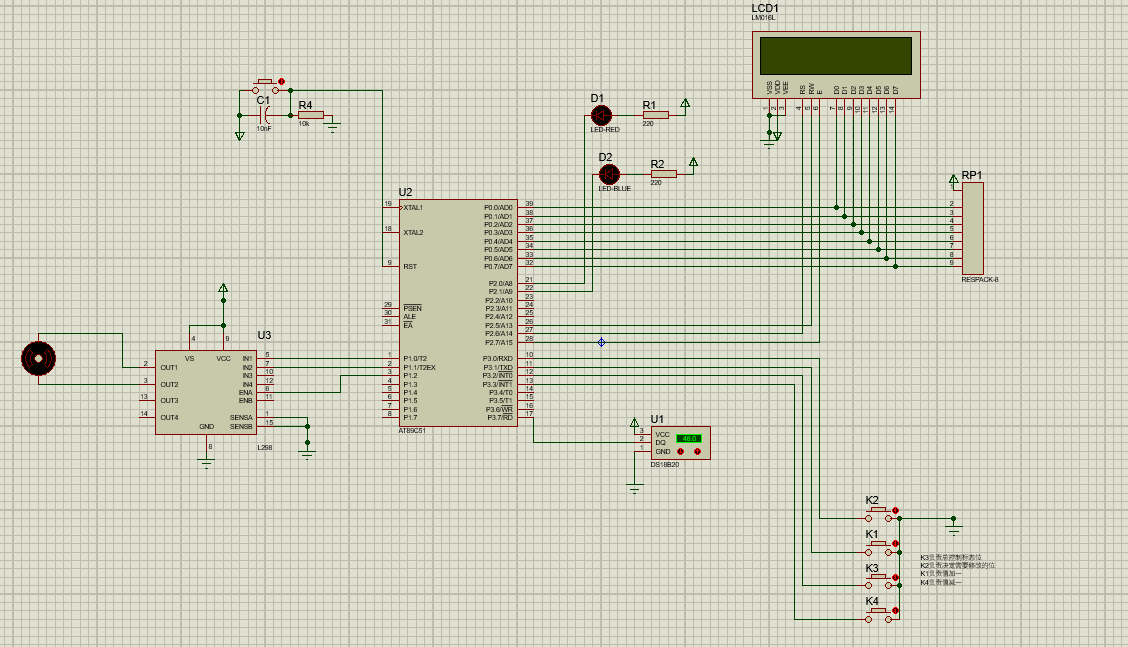This screenshot has height=647, width=1128.
Task: Click the 10k value under R4
Action: [x=304, y=124]
